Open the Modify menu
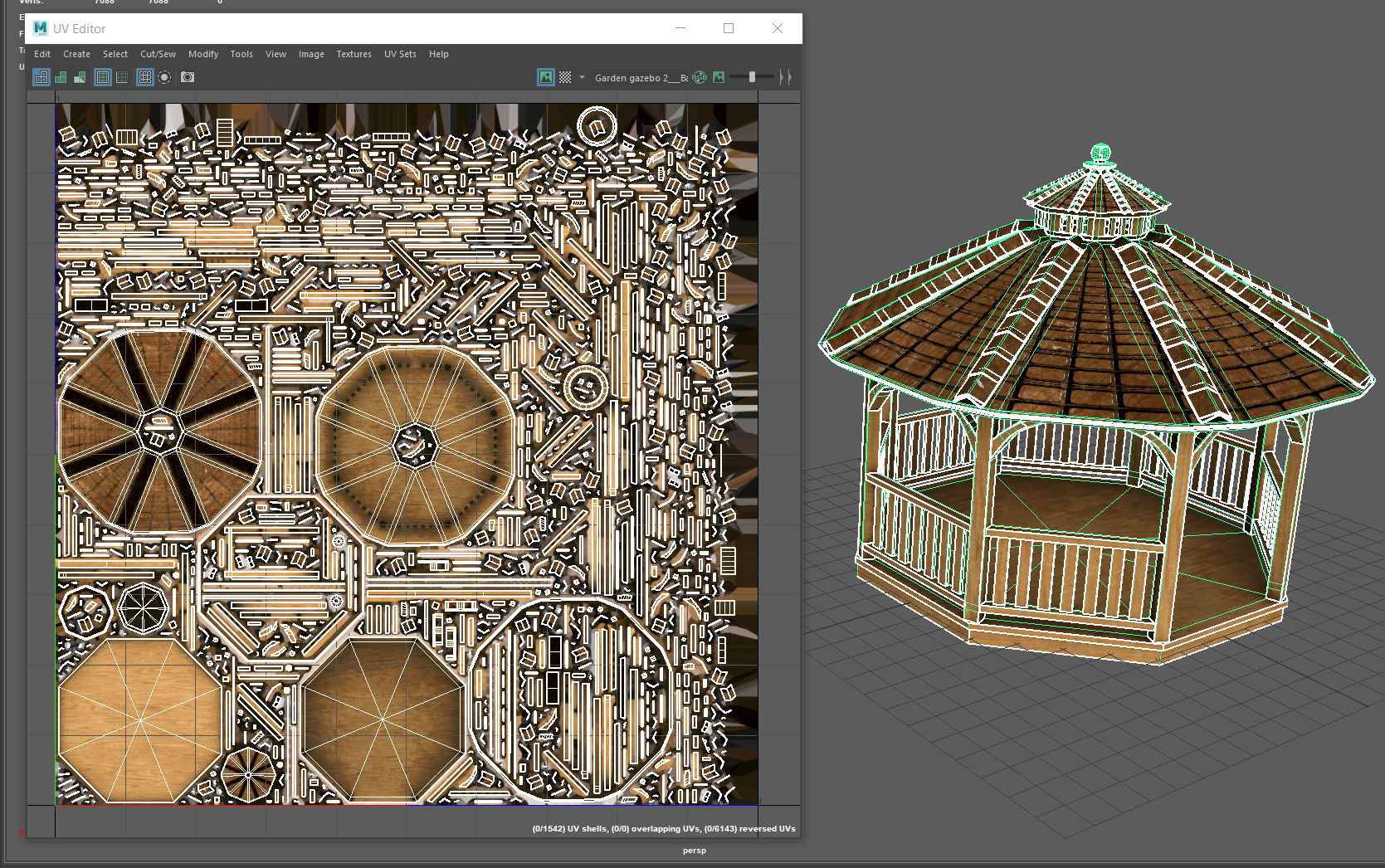 click(203, 54)
